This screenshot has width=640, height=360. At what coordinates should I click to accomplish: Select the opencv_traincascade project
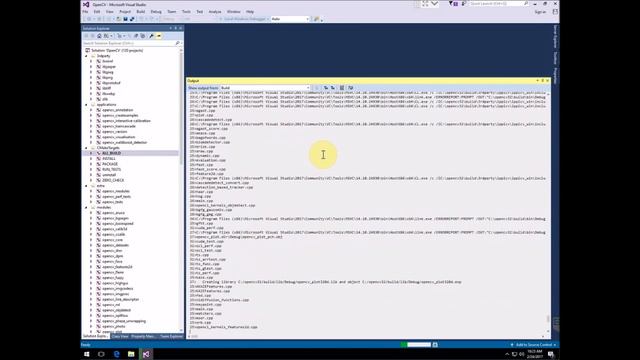[119, 127]
